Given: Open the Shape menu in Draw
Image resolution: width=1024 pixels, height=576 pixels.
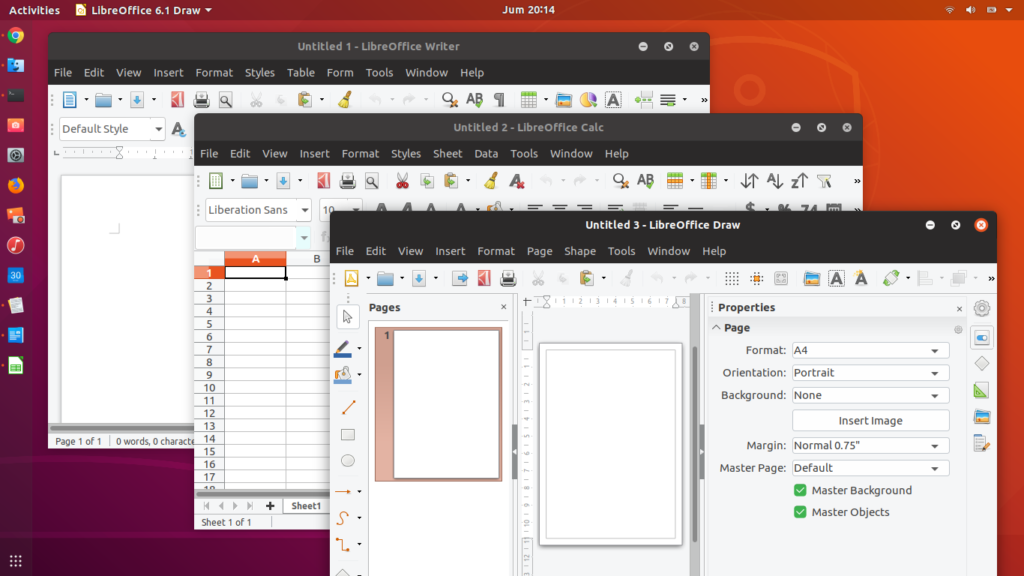Looking at the screenshot, I should coord(579,251).
